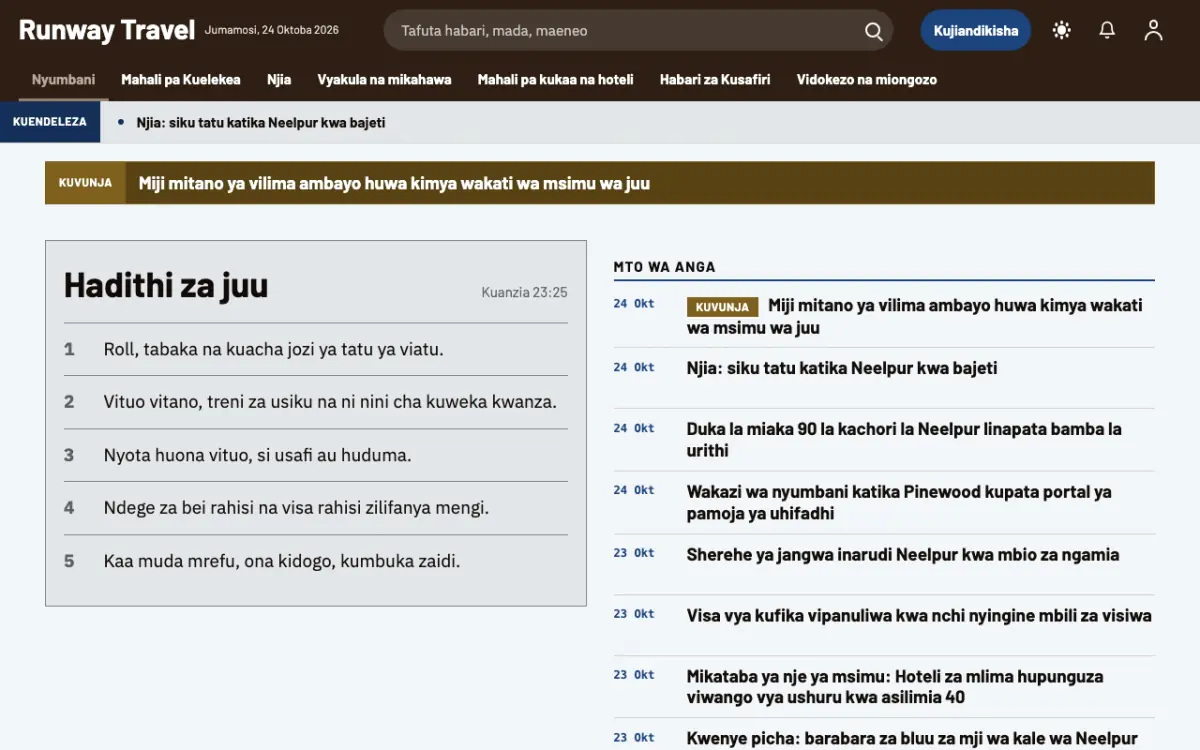Click the MTO WA ANGA heading
1200x750 pixels.
pos(664,267)
